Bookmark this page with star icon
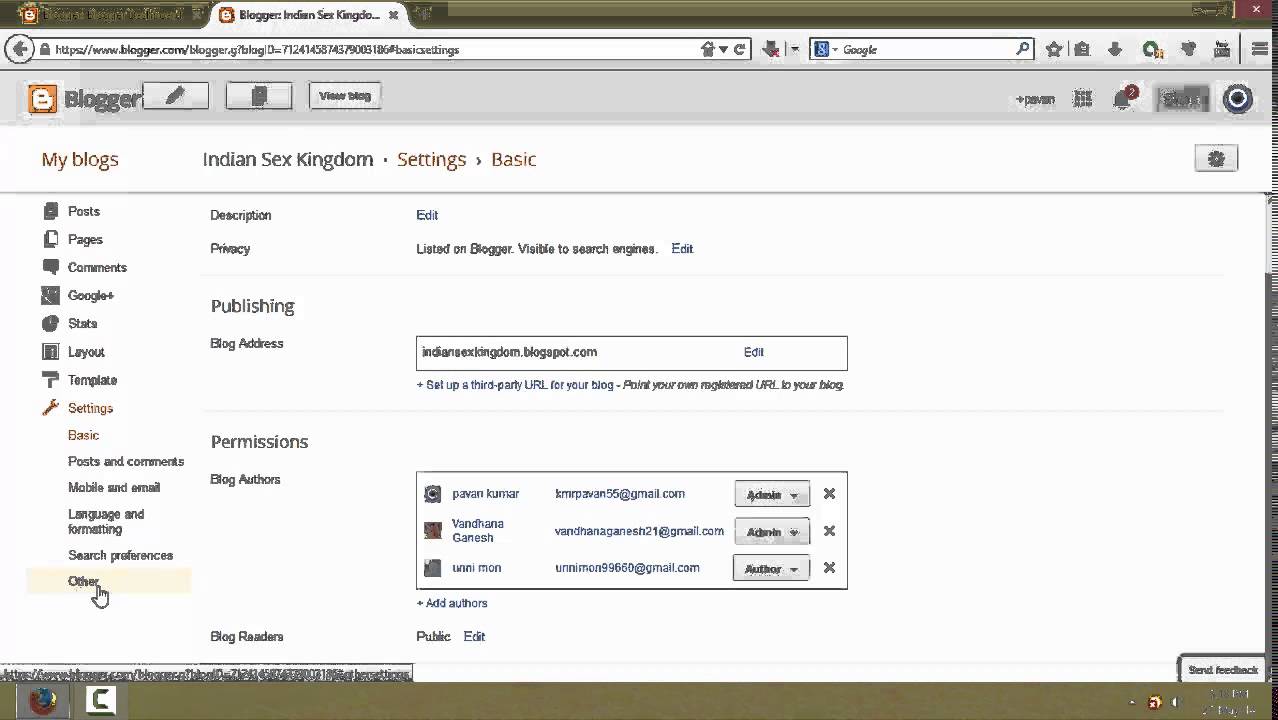The image size is (1278, 720). [x=1054, y=49]
